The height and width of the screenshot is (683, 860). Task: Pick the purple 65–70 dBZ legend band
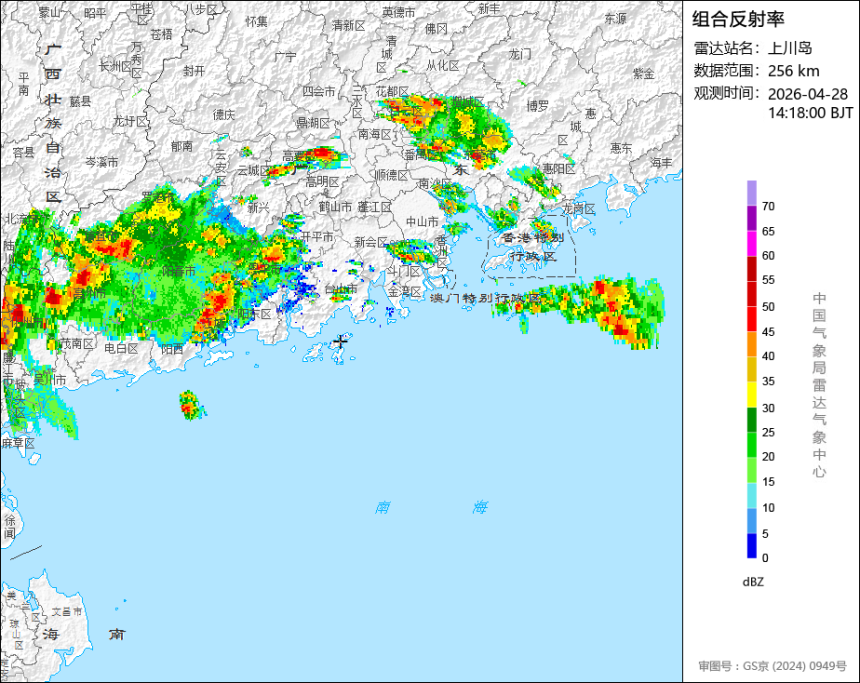(751, 218)
